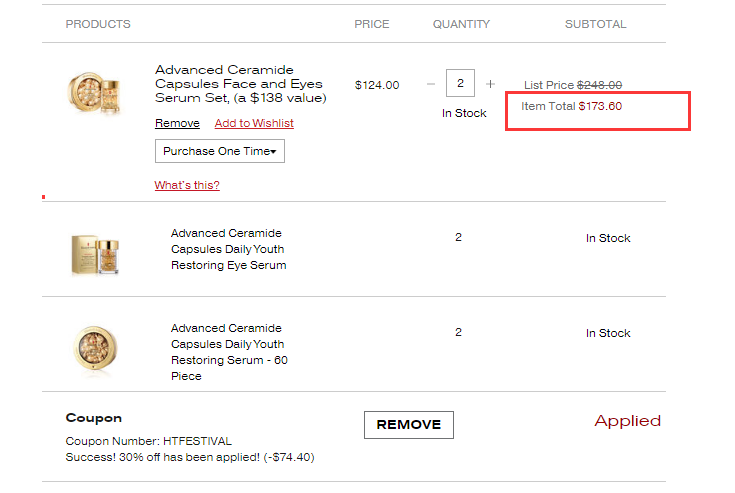Click the Add to Wishlist link
The width and height of the screenshot is (735, 493).
(x=254, y=123)
